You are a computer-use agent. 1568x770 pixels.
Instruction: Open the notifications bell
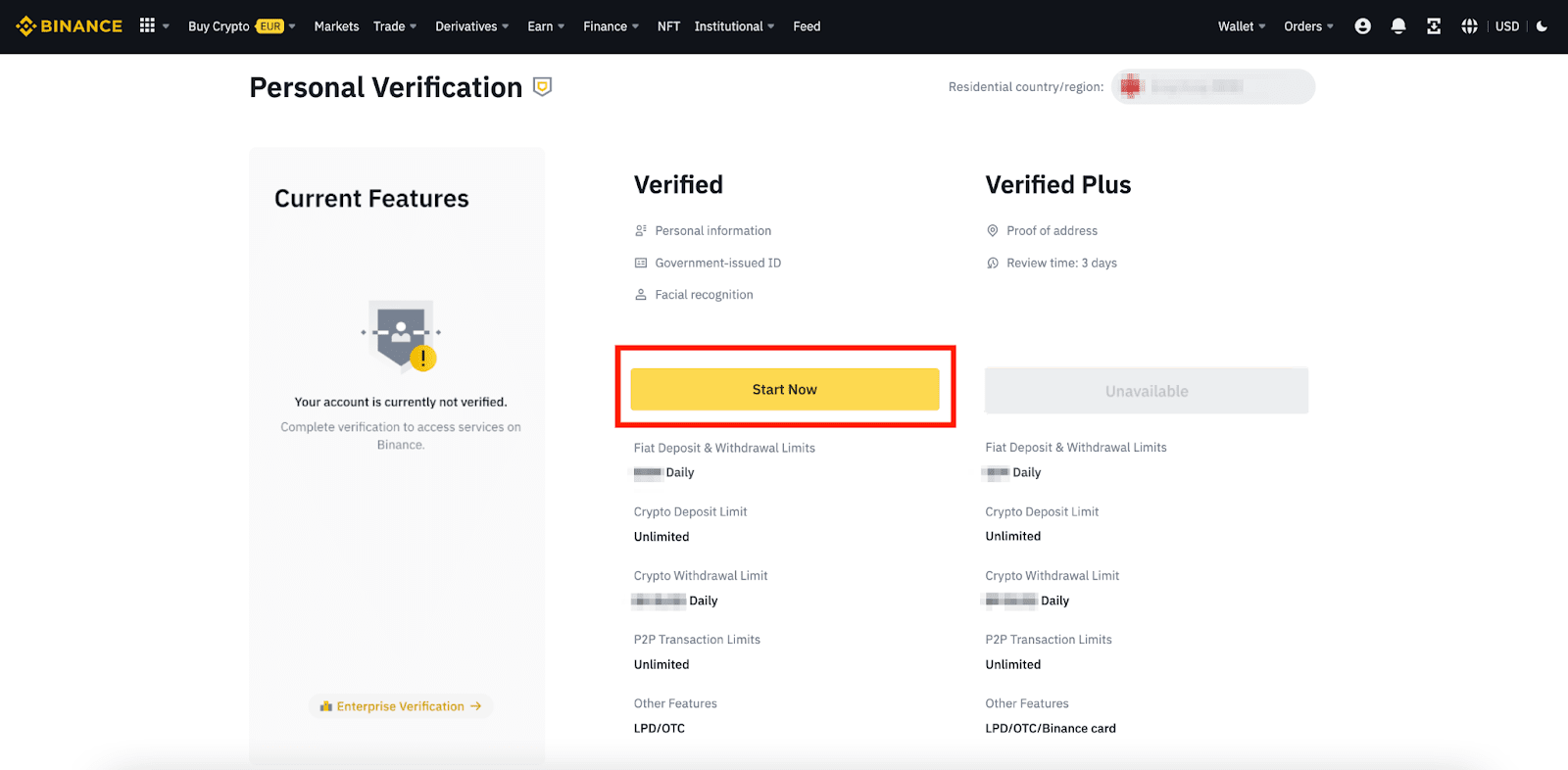[1398, 26]
